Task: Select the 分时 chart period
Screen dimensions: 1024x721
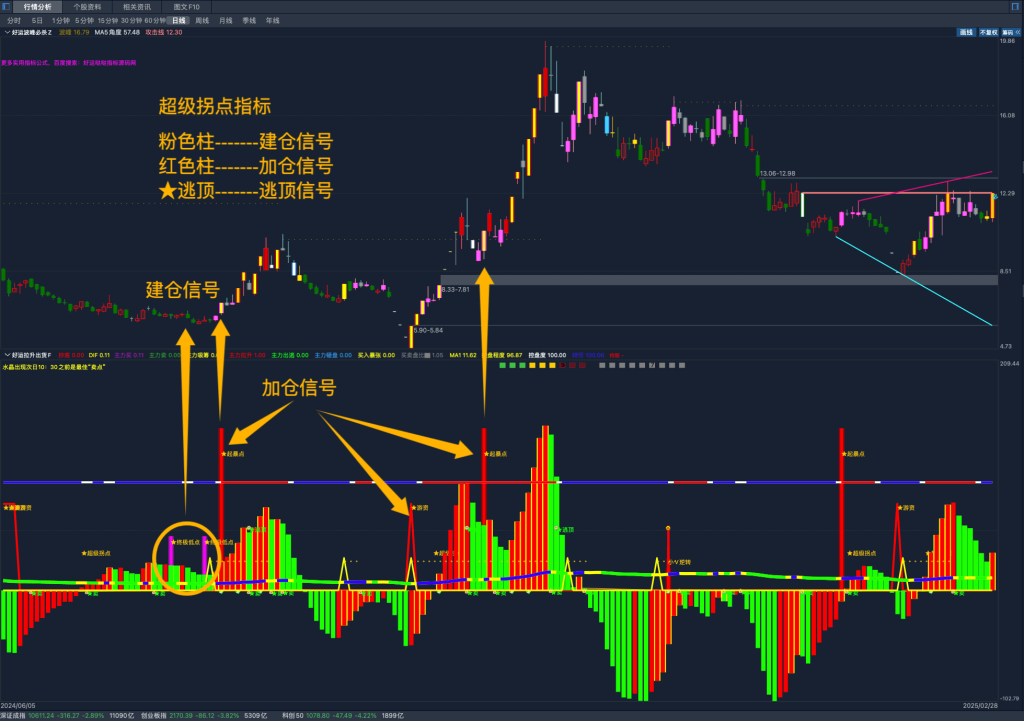Action: pyautogui.click(x=14, y=21)
